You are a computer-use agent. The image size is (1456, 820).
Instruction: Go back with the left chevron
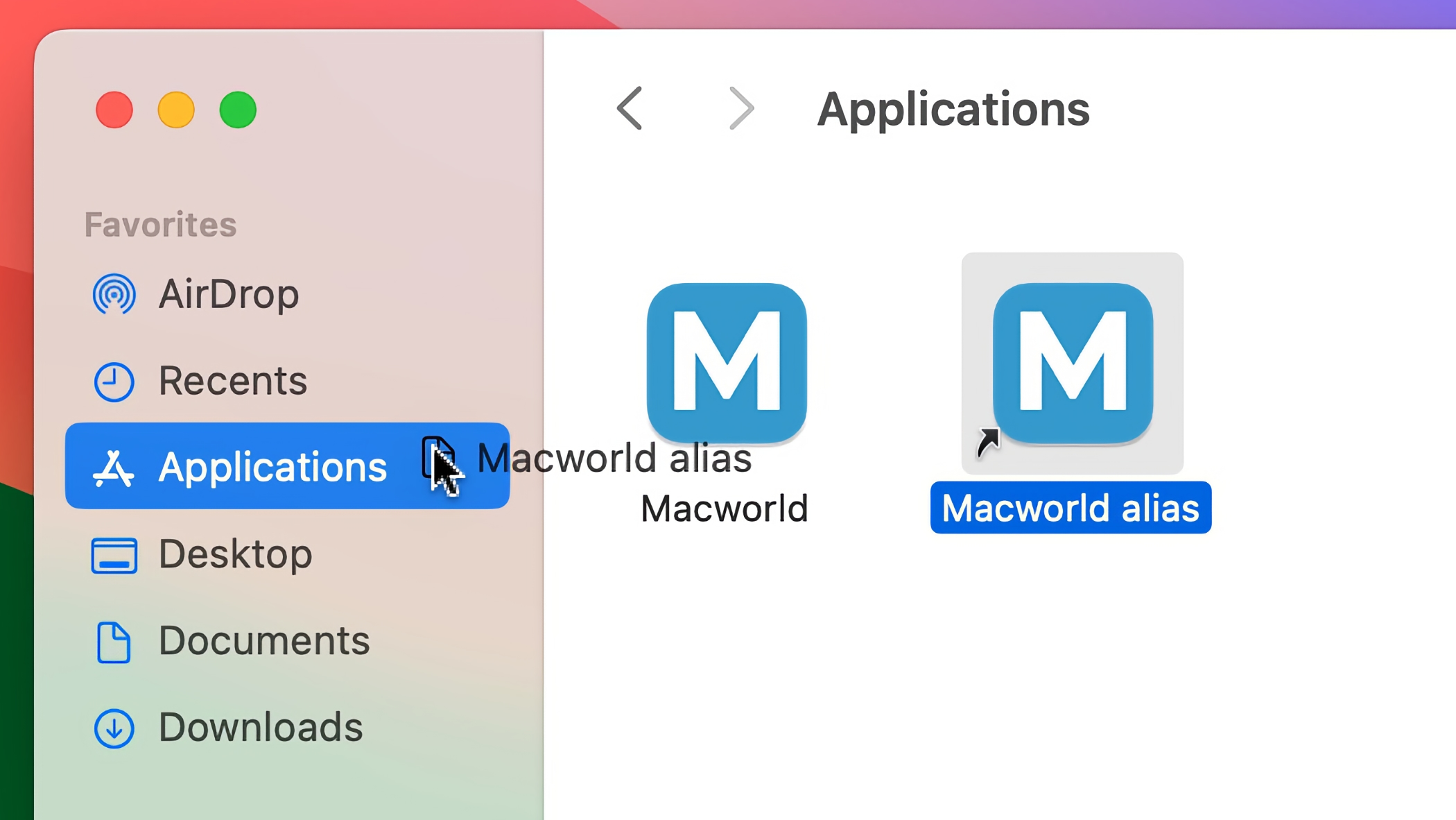point(630,108)
